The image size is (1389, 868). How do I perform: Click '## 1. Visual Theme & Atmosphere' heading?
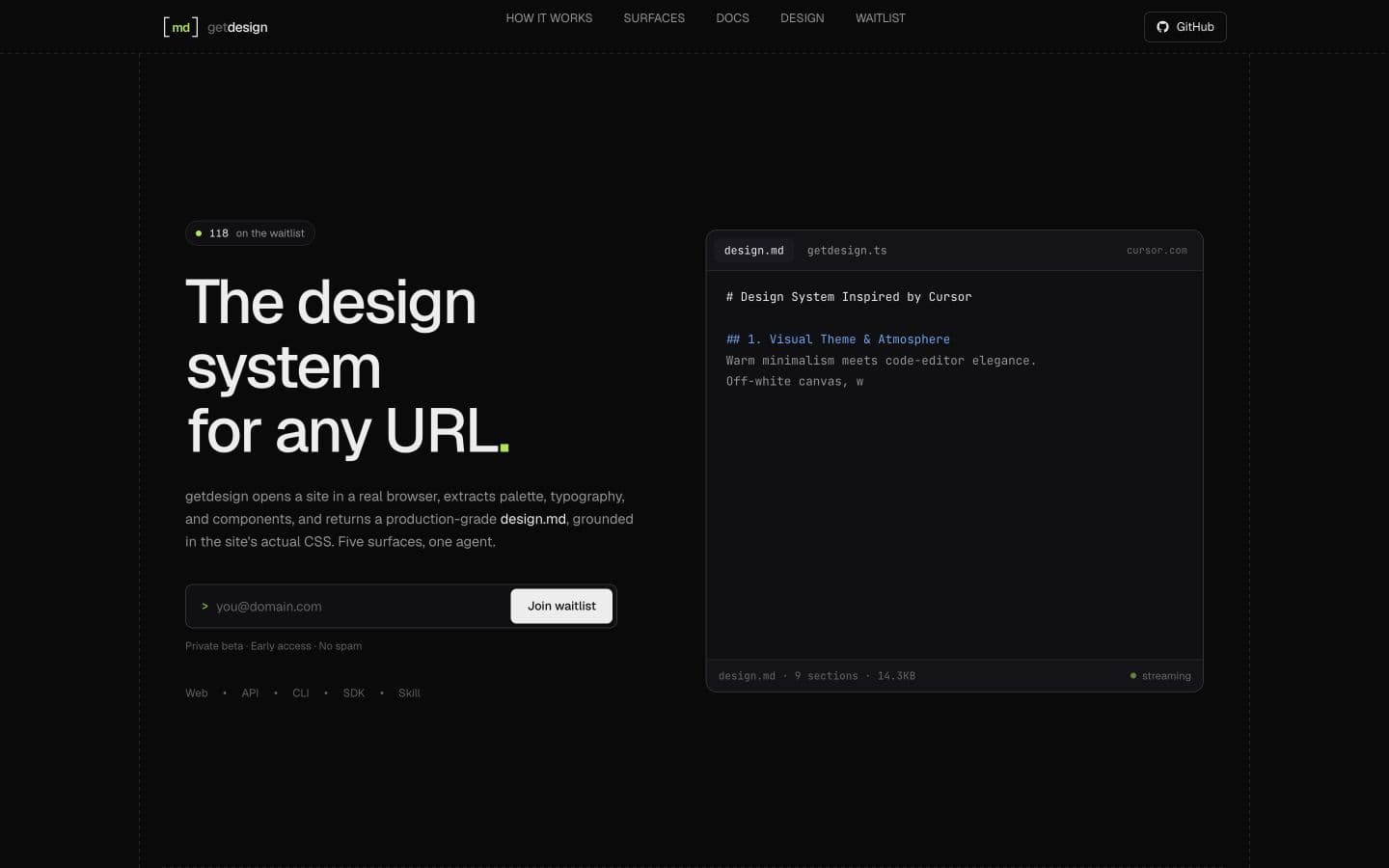coord(838,339)
